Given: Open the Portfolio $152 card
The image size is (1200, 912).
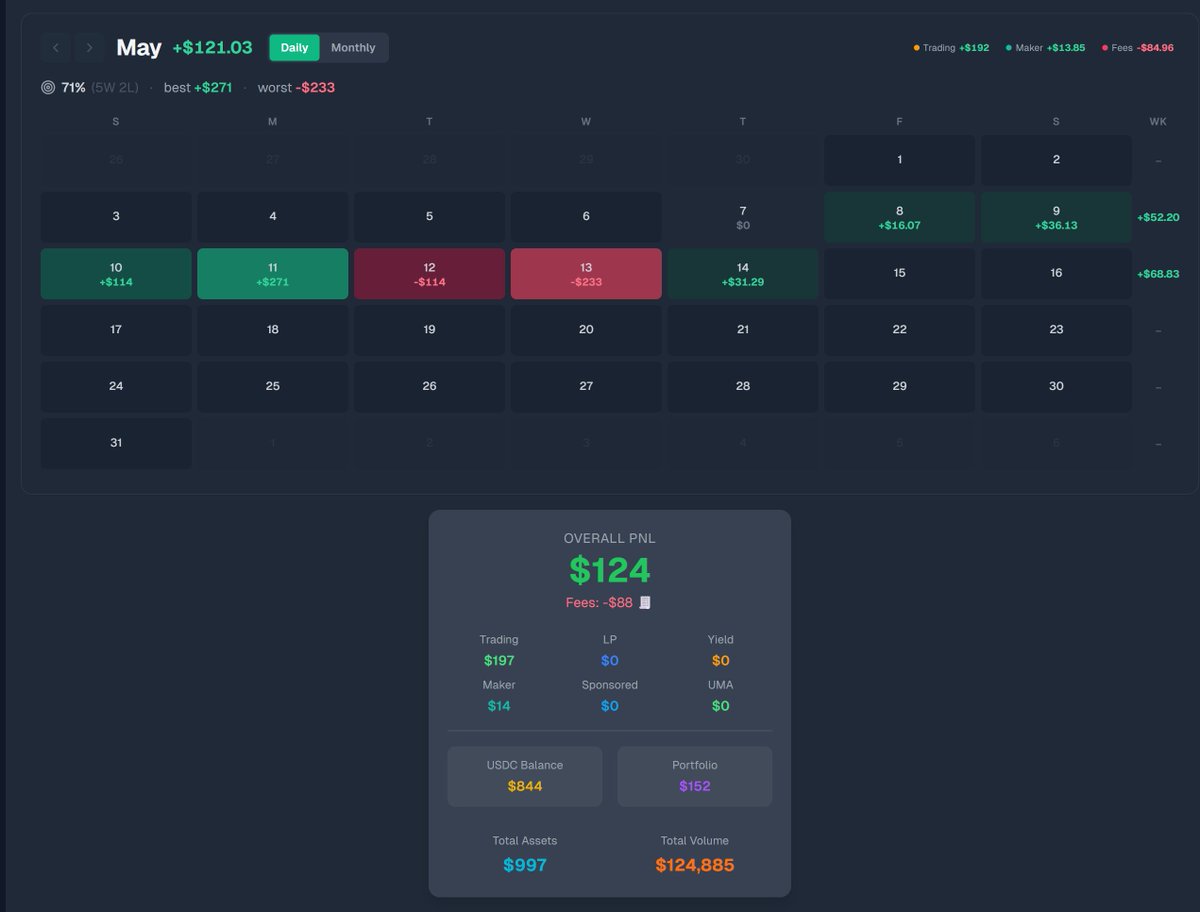Looking at the screenshot, I should click(695, 776).
